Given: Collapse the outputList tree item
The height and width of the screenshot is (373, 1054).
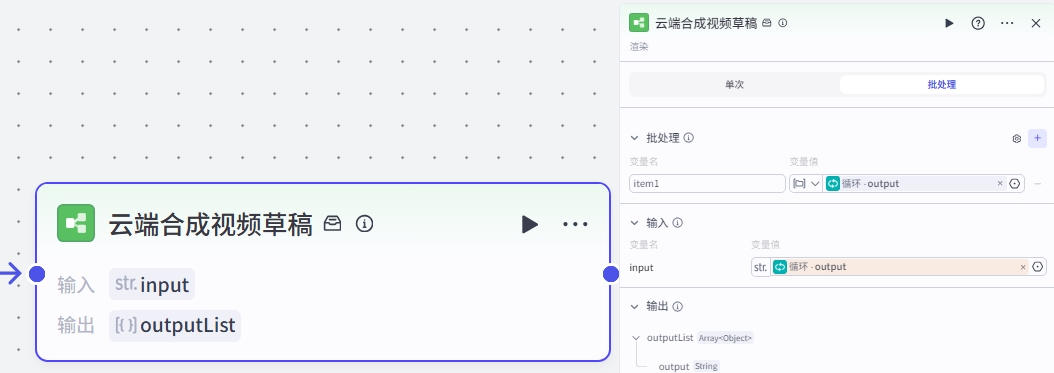Looking at the screenshot, I should point(637,338).
